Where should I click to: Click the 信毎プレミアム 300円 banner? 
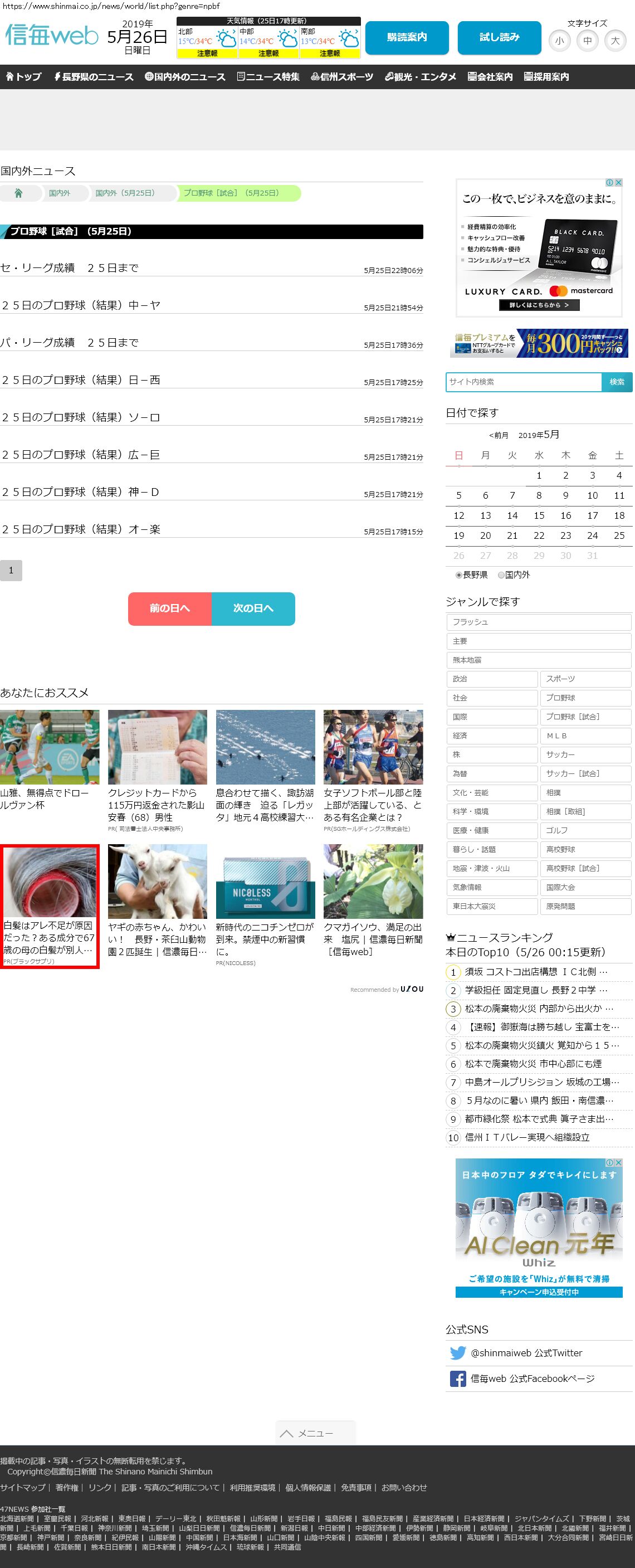(x=539, y=343)
